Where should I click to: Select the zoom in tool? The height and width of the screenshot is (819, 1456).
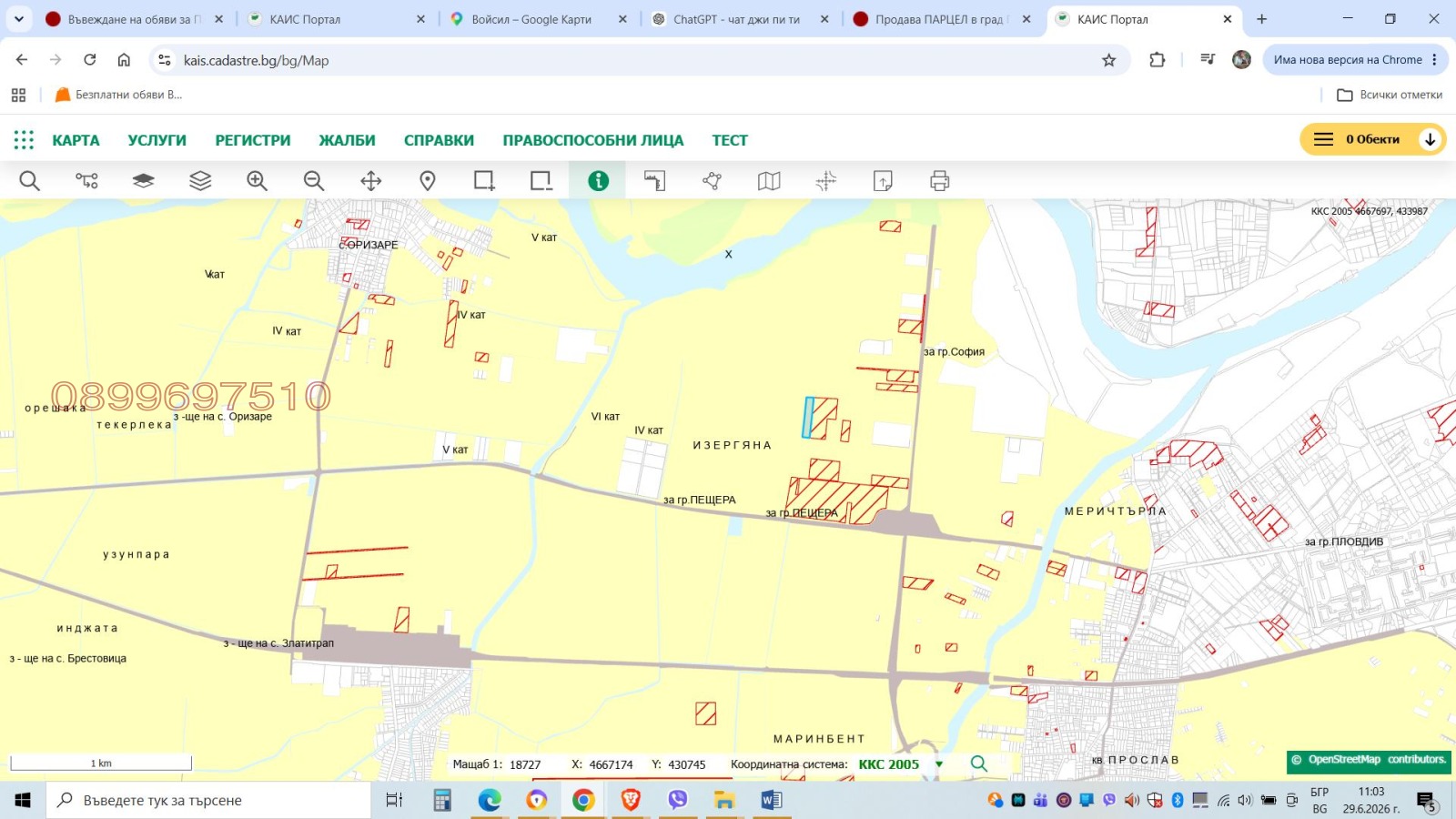[257, 181]
